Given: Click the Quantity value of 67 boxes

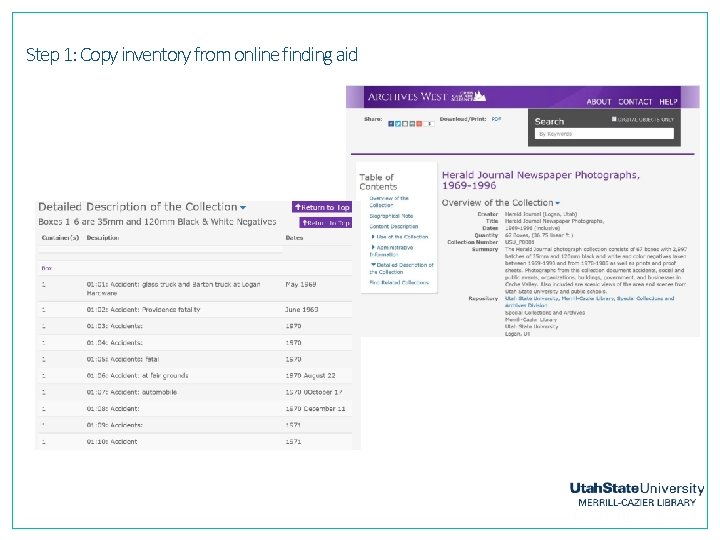Looking at the screenshot, I should click(x=539, y=235).
